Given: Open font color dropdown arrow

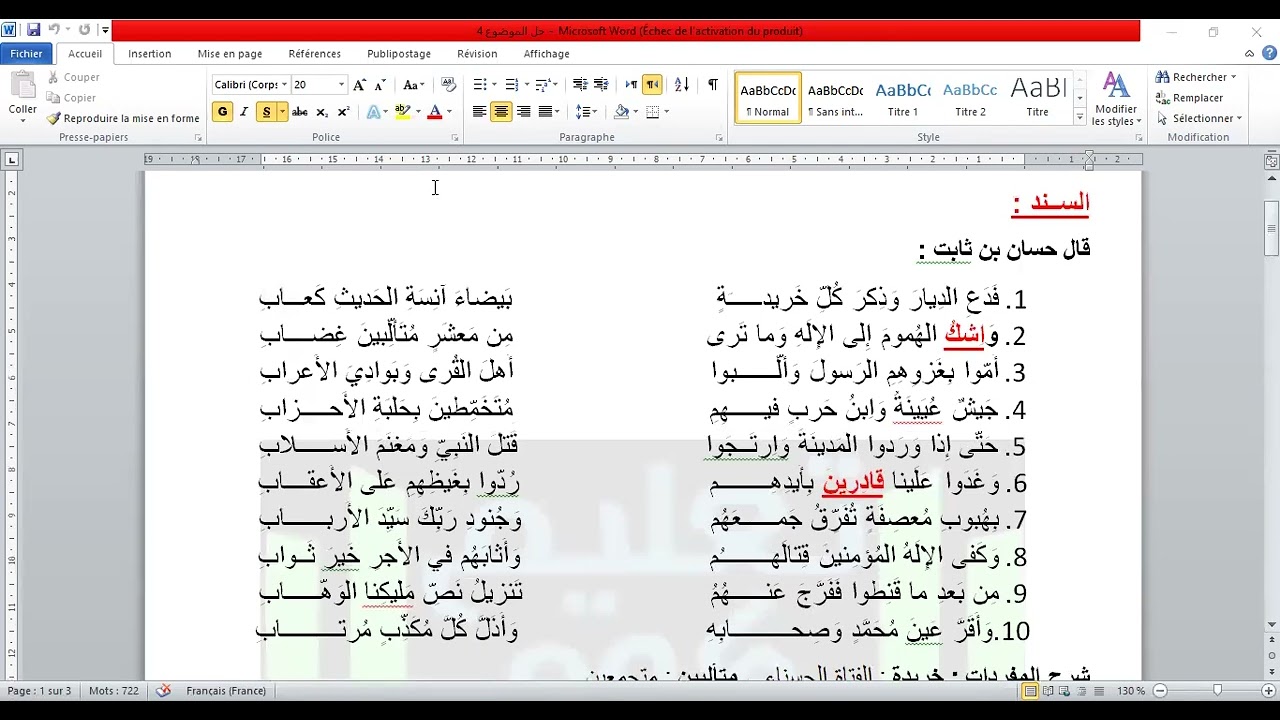Looking at the screenshot, I should [449, 112].
